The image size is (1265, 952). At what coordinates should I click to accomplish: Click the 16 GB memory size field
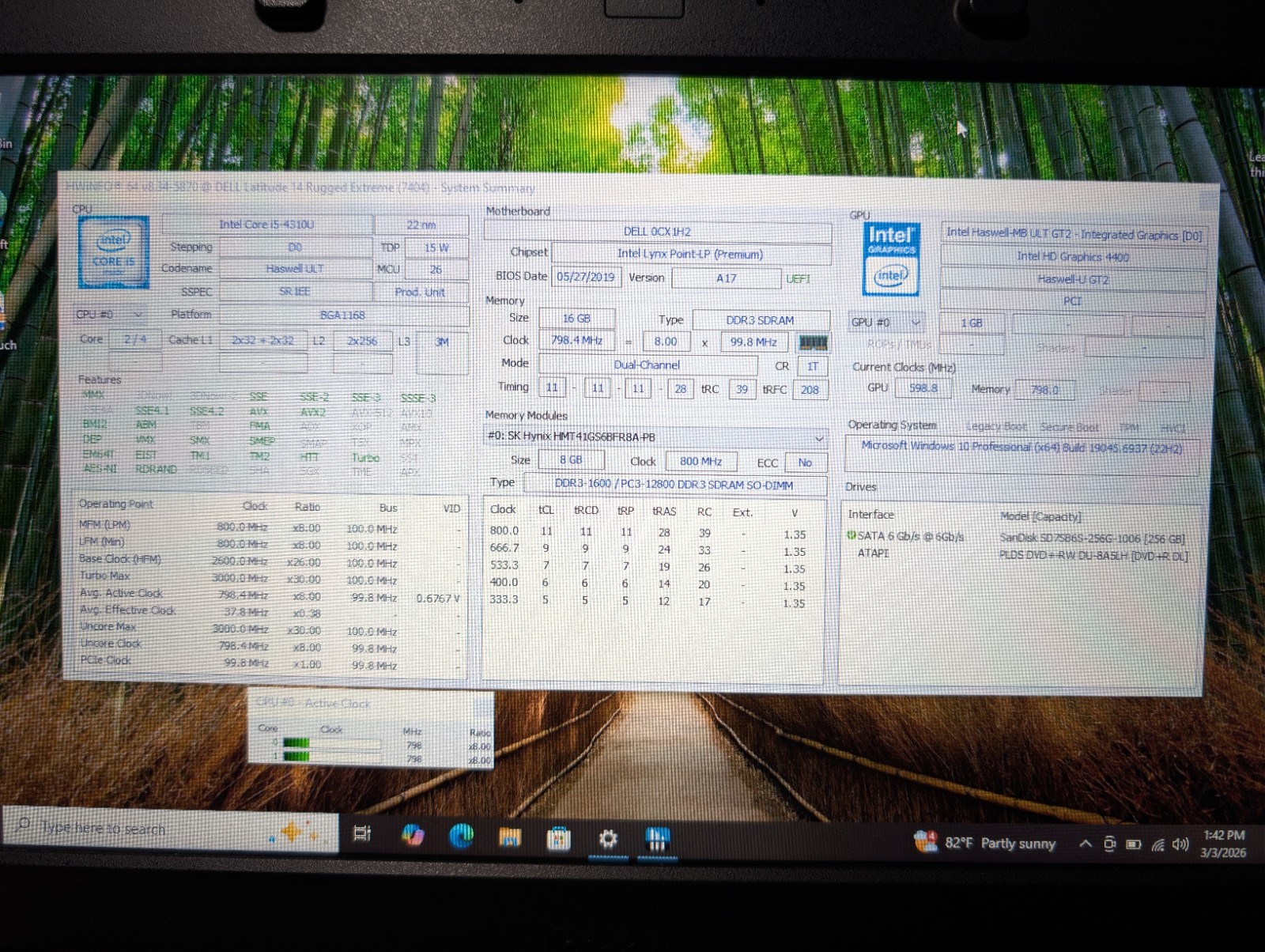[576, 319]
